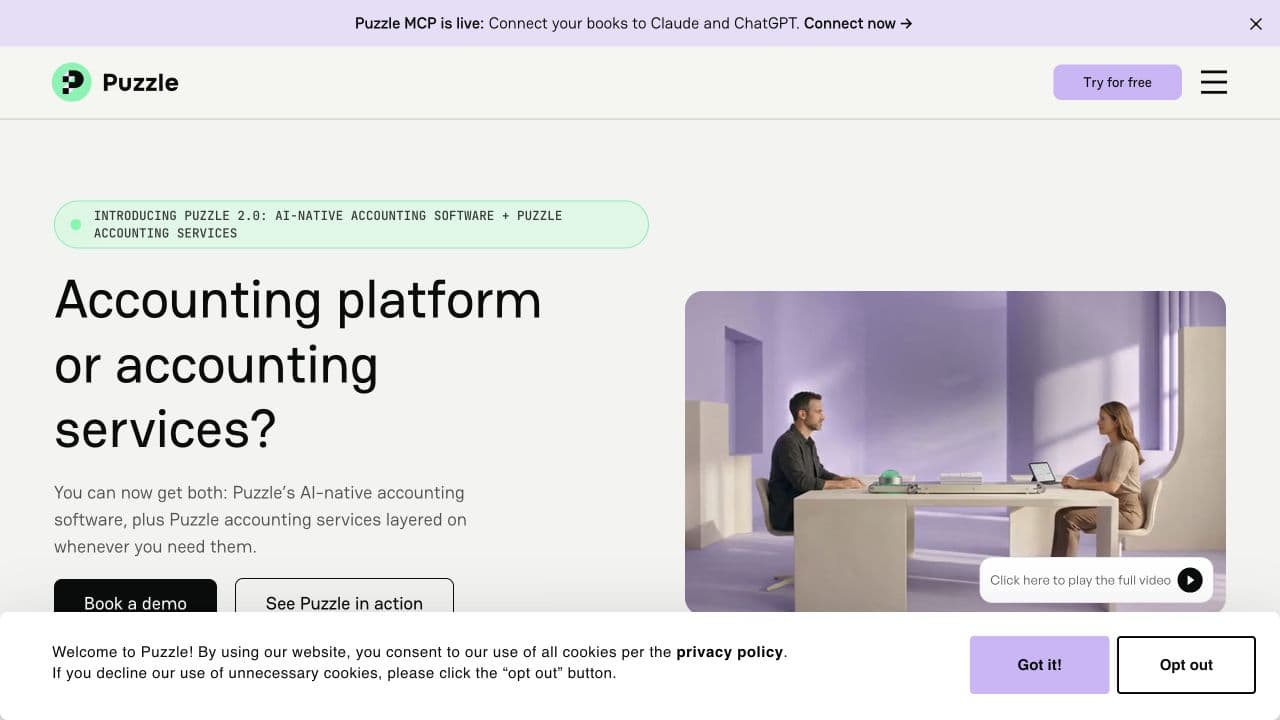Click the Puzzle logo icon
Image resolution: width=1280 pixels, height=720 pixels.
72,82
